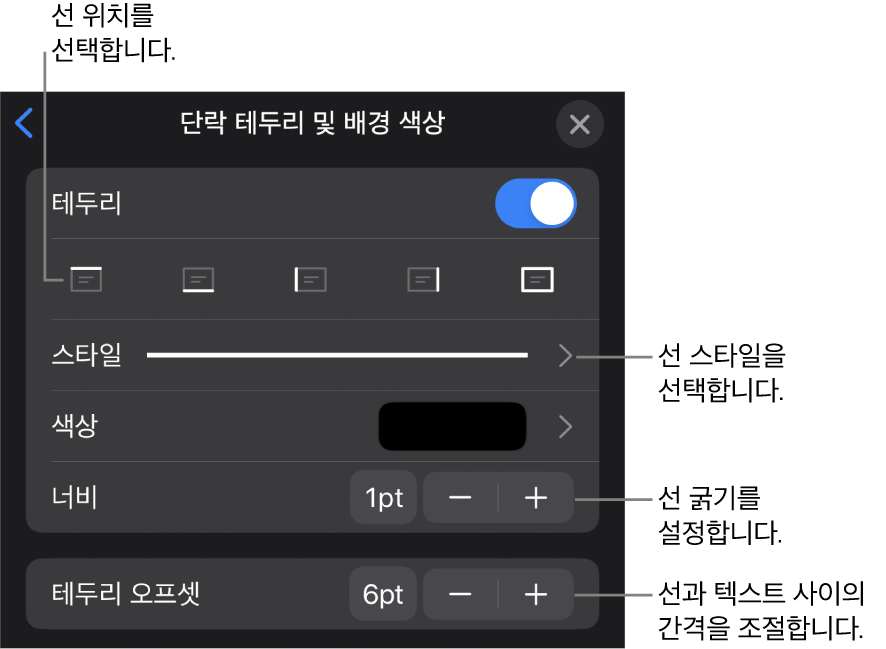Select the all-sides border box position
Screen dimensions: 886x649
pyautogui.click(x=537, y=280)
